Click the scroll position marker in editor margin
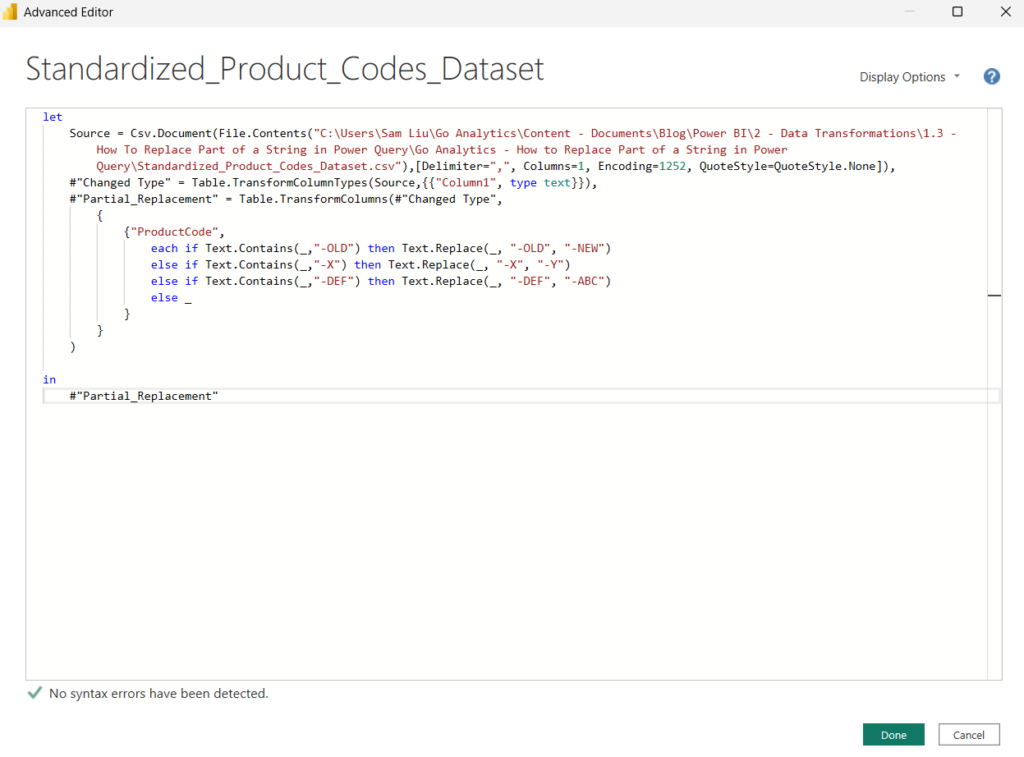Viewport: 1024px width, 757px height. tap(994, 295)
